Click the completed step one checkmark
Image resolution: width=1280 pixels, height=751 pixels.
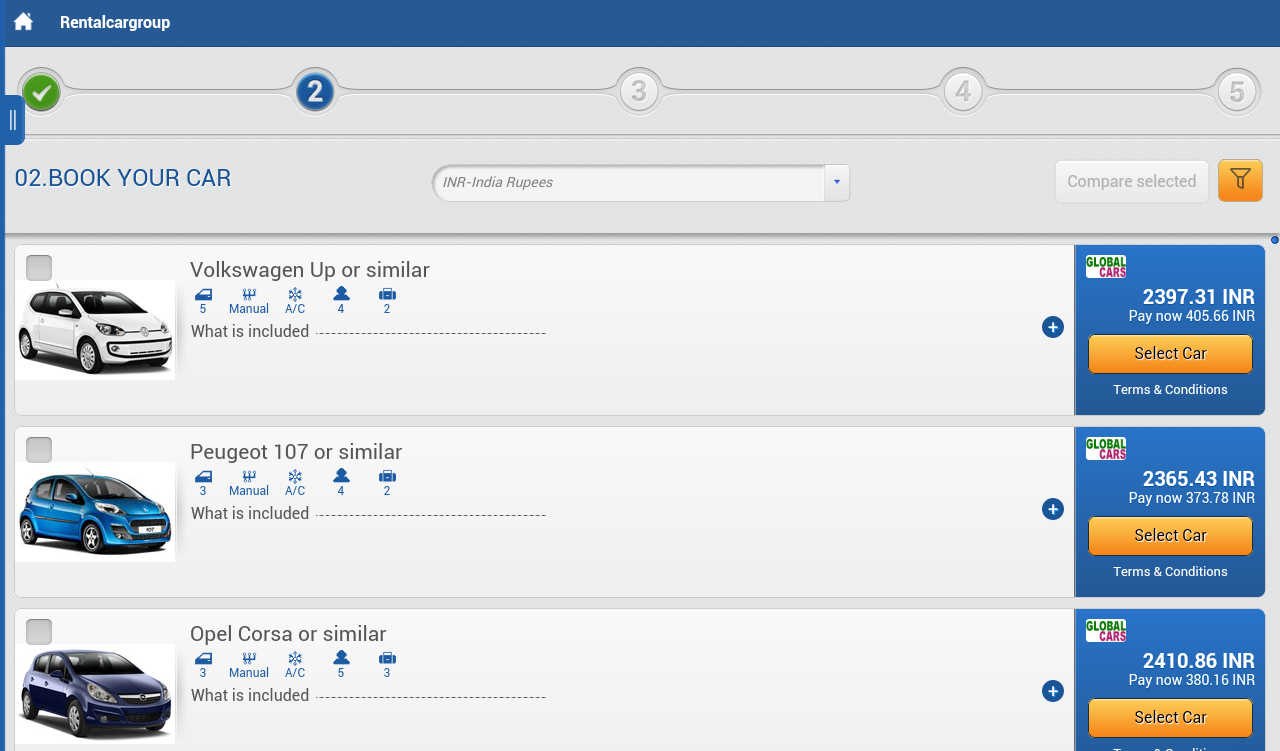coord(41,93)
